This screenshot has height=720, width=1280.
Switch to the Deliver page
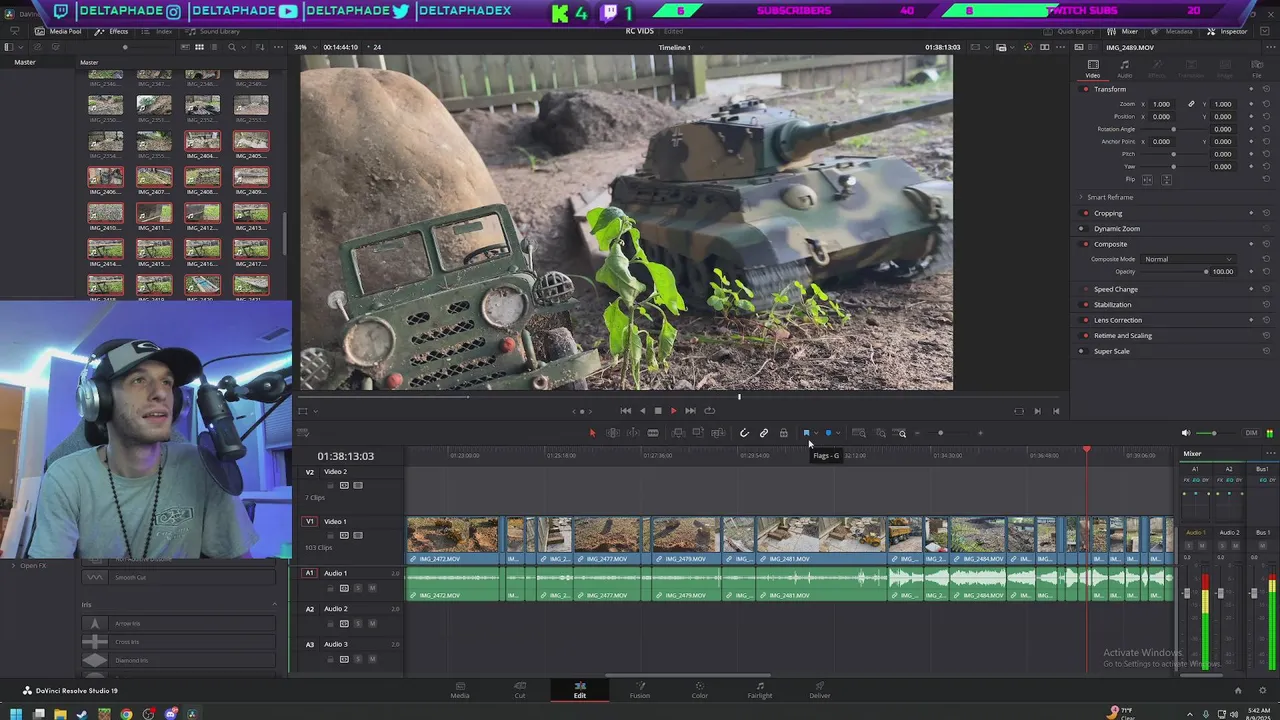click(820, 690)
